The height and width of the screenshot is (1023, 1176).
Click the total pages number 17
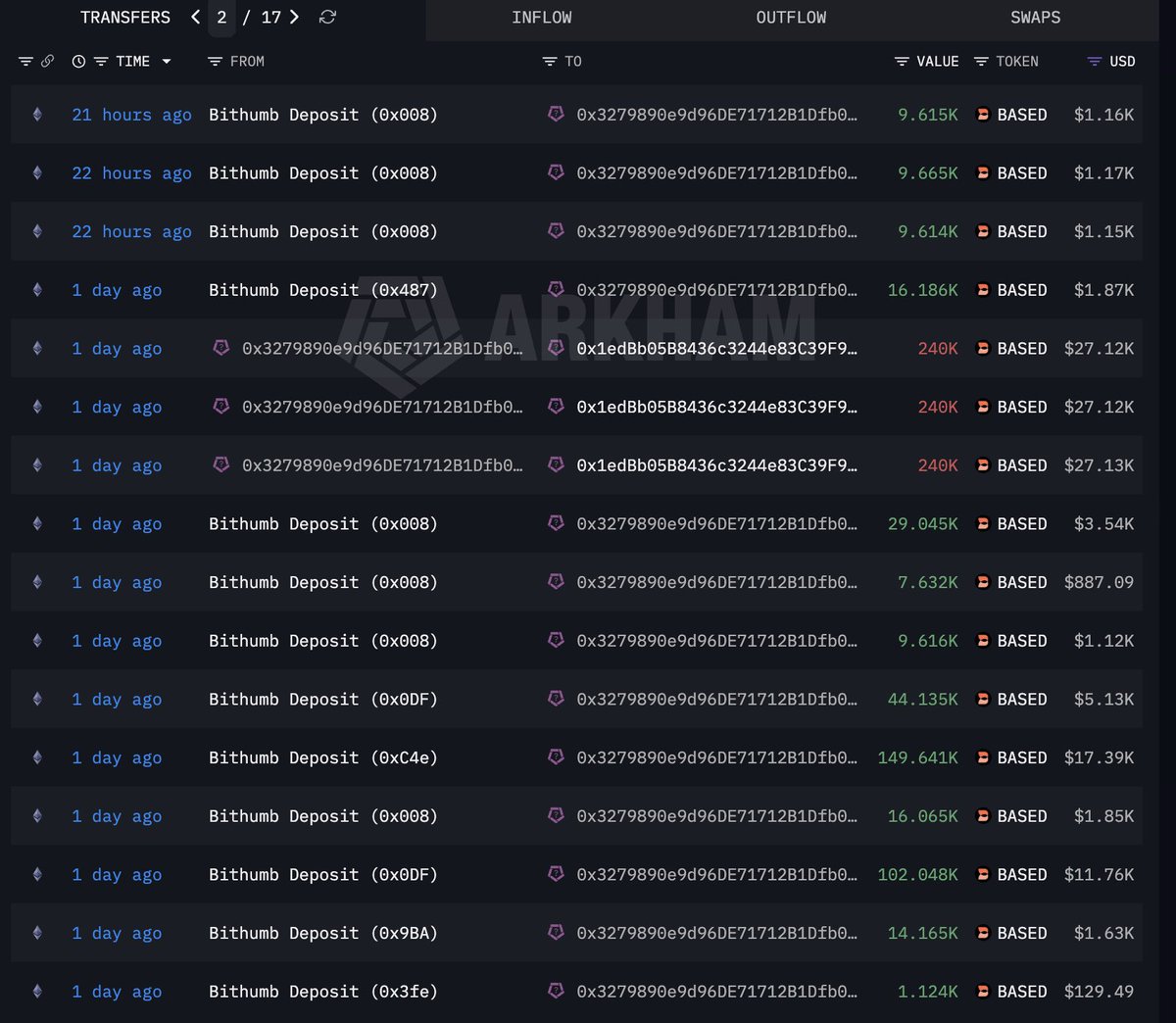(x=271, y=18)
